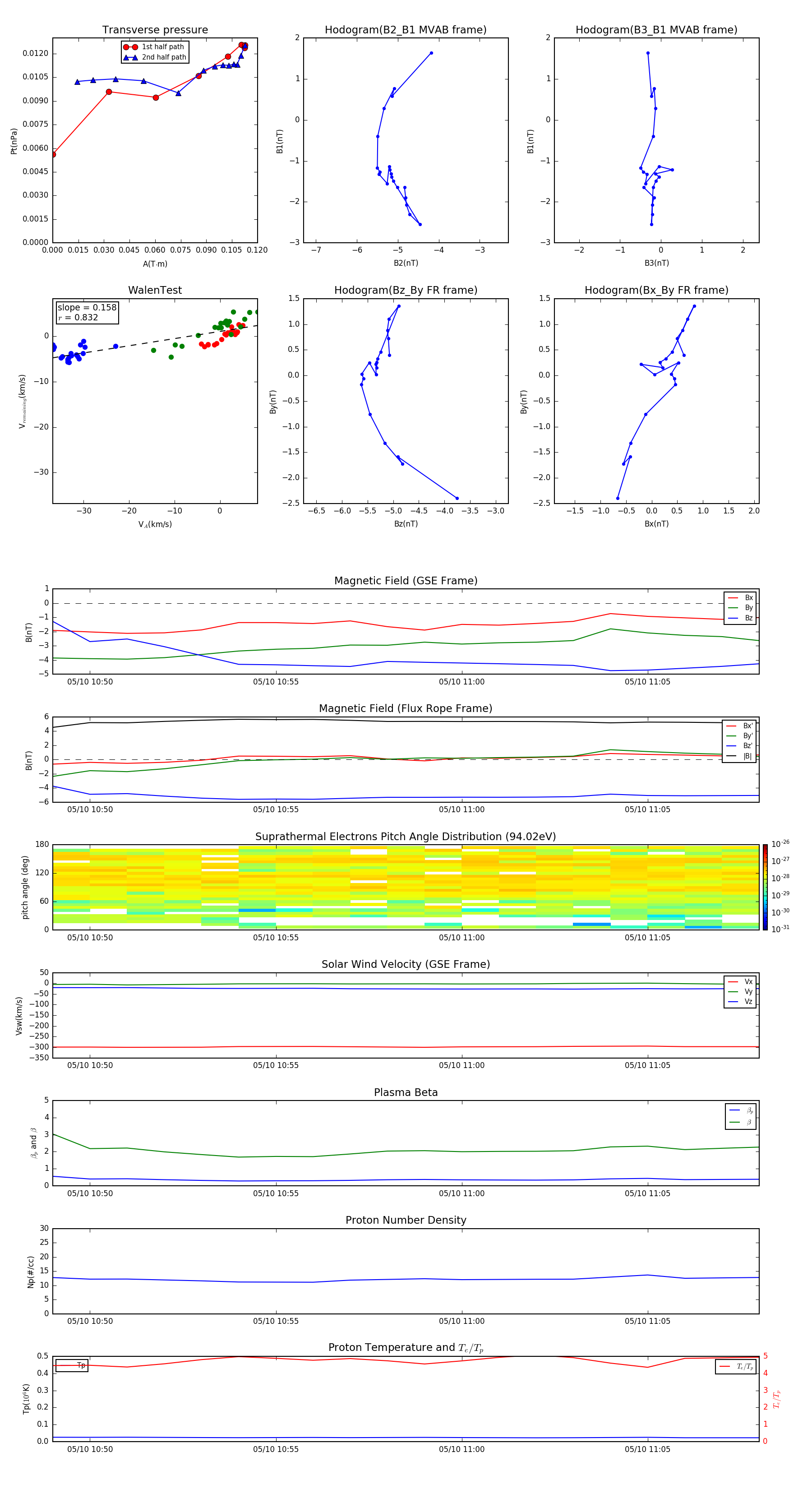Click the "Hodogram(Bz_By FR frame)" title
The width and height of the screenshot is (812, 1489).
406,290
